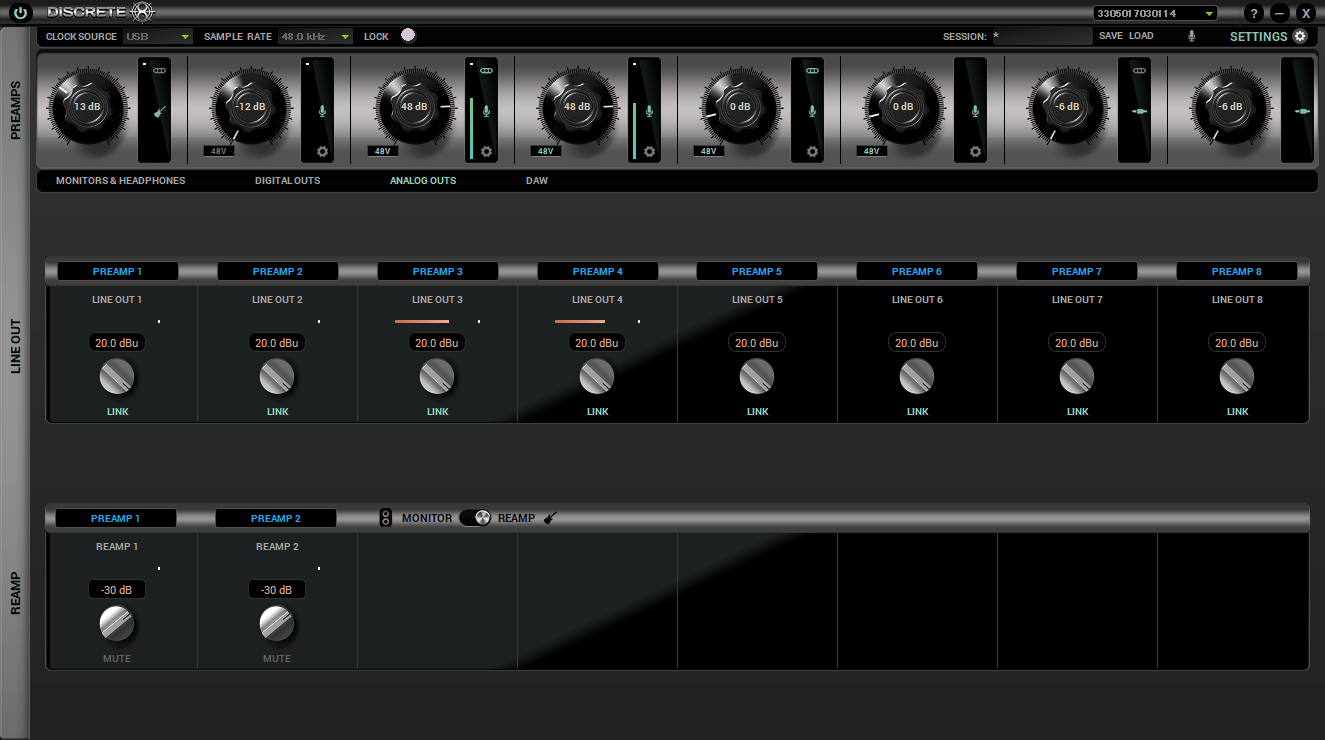
Task: Click the microphone input icon on preamp 4
Action: tap(649, 111)
